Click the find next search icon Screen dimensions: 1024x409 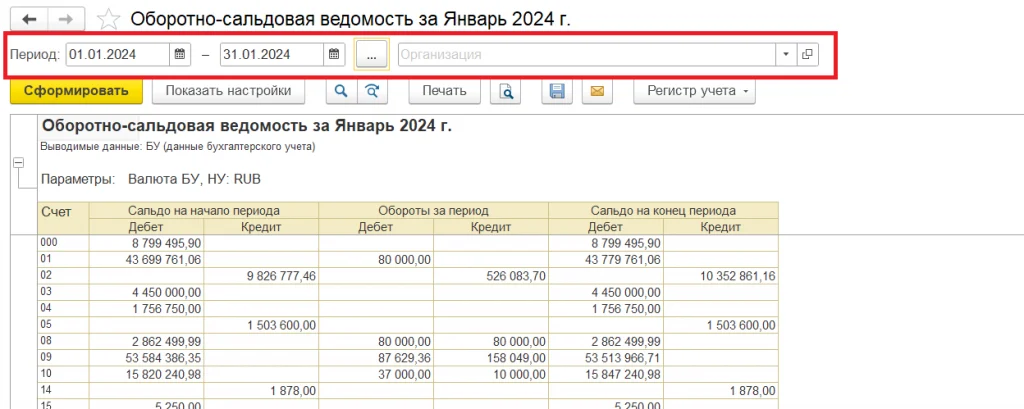[373, 91]
